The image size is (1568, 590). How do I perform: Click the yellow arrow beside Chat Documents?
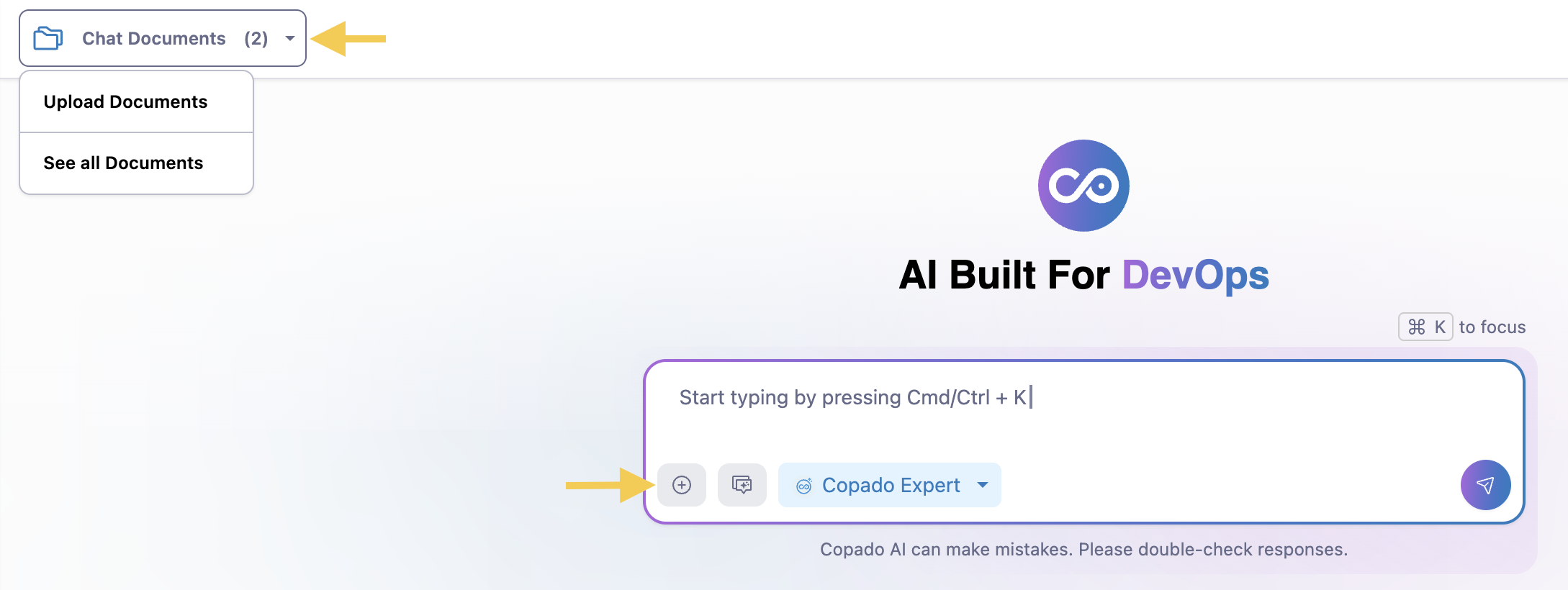tap(348, 39)
